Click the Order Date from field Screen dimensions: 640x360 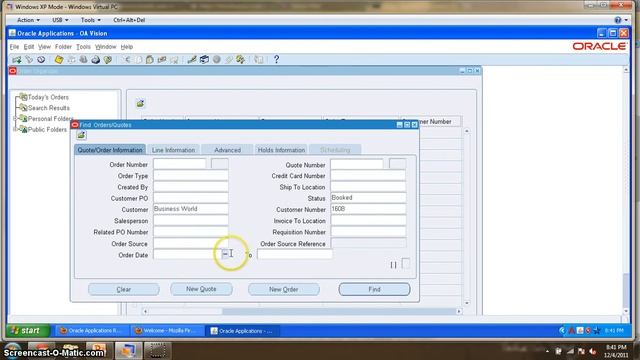coord(187,255)
